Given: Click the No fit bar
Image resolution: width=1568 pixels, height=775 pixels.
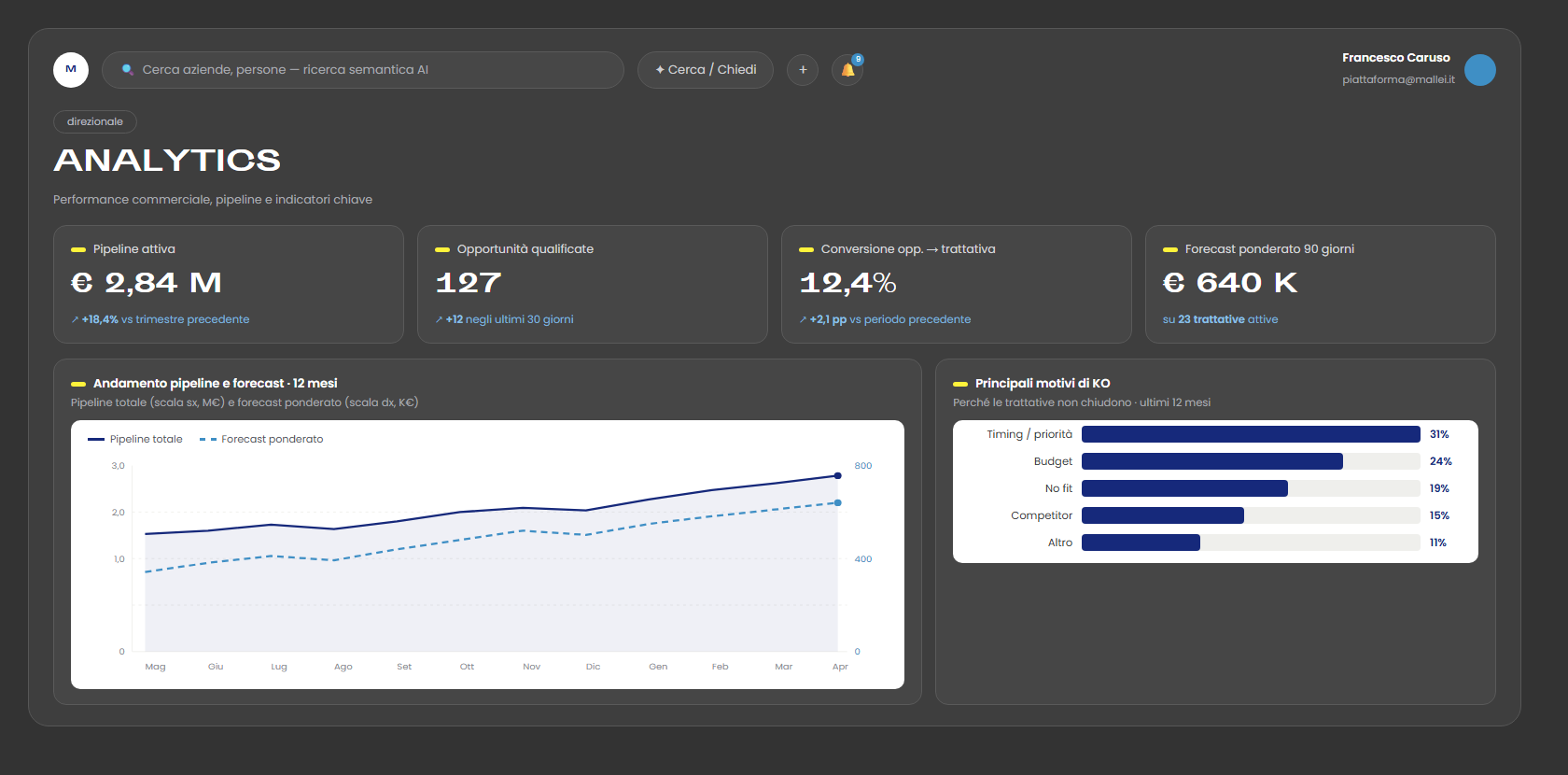Looking at the screenshot, I should 1184,488.
